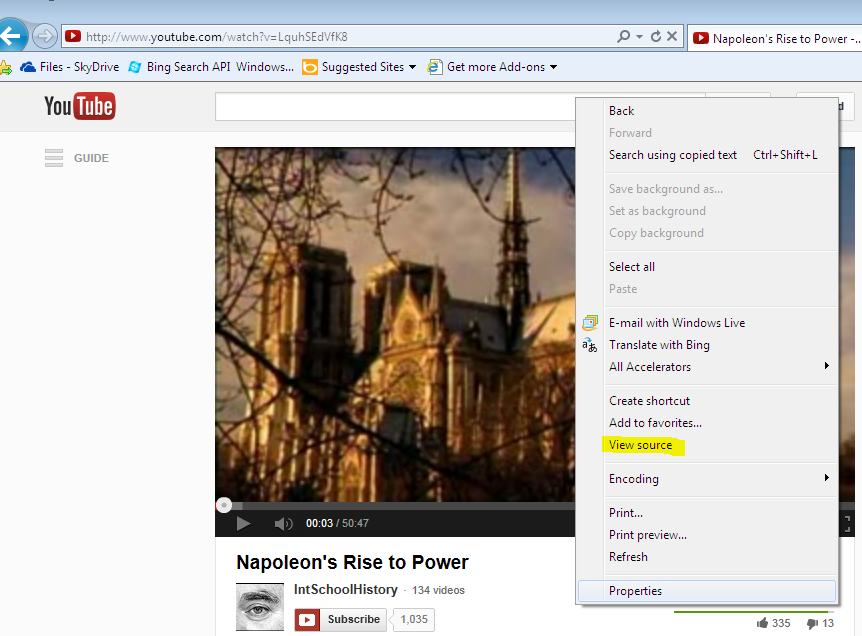Choose Save background as...

coord(666,189)
